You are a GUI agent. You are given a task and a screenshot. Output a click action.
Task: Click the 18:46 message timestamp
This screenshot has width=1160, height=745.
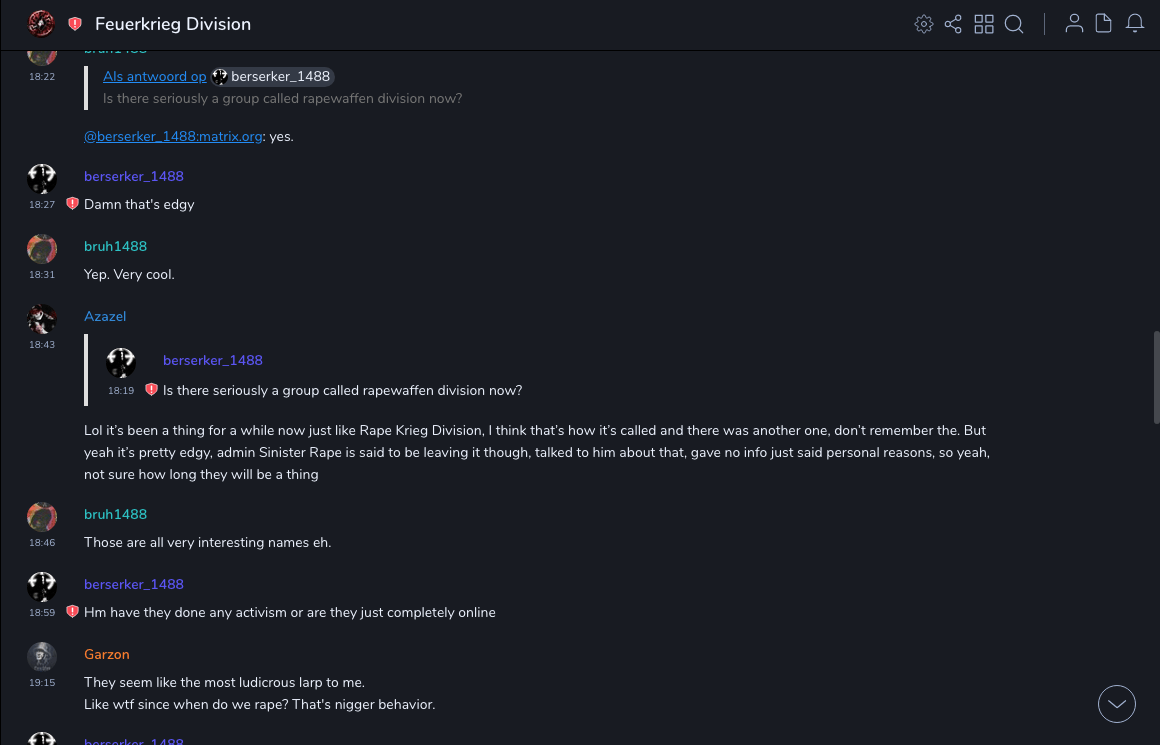tap(42, 543)
